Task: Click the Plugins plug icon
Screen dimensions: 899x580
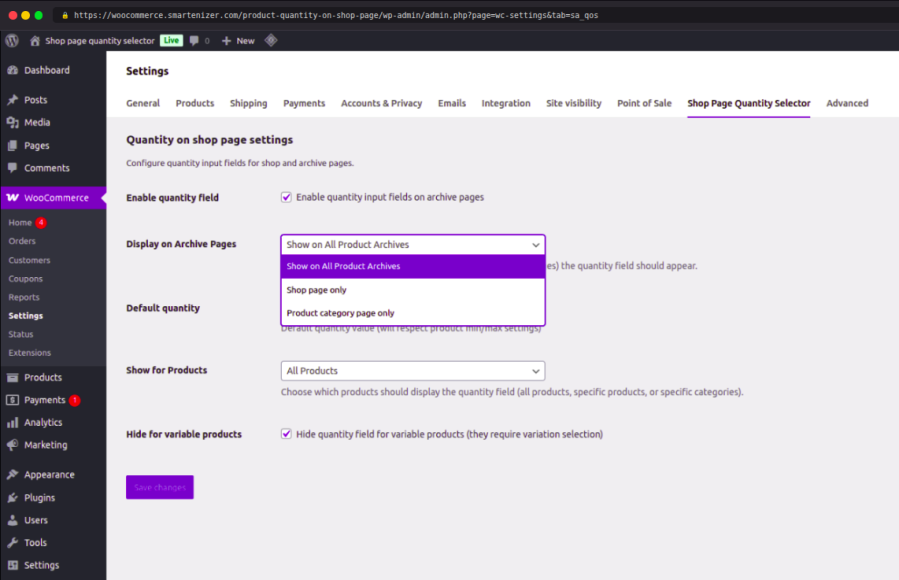Action: click(13, 497)
